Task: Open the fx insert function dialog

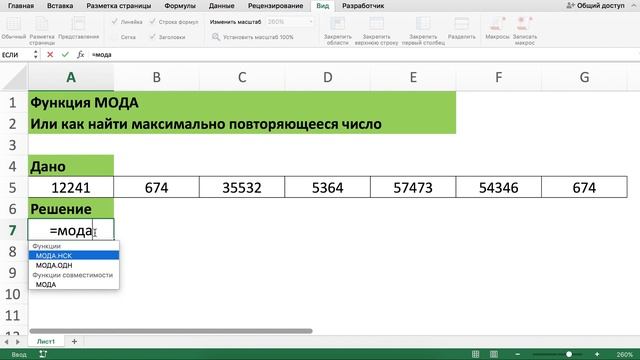Action: (80, 54)
